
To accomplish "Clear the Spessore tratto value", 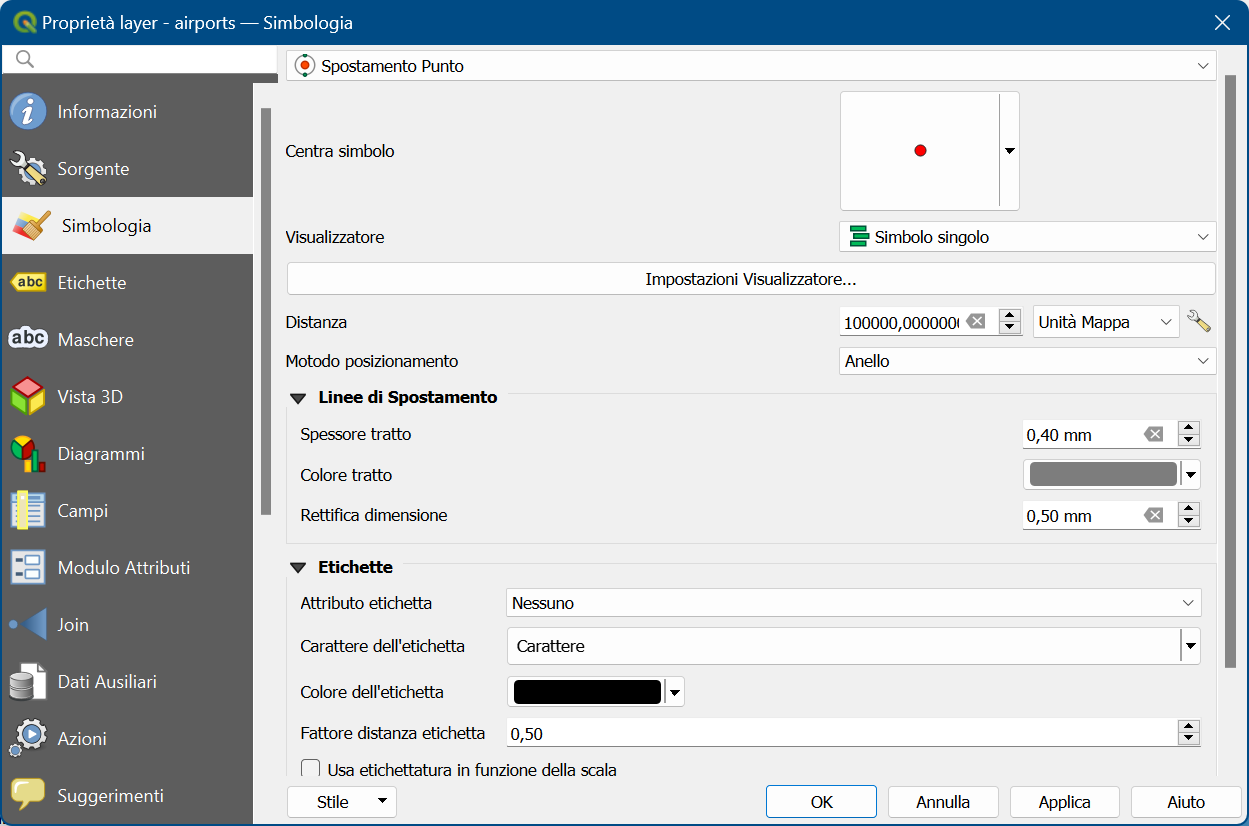I will click(1154, 434).
